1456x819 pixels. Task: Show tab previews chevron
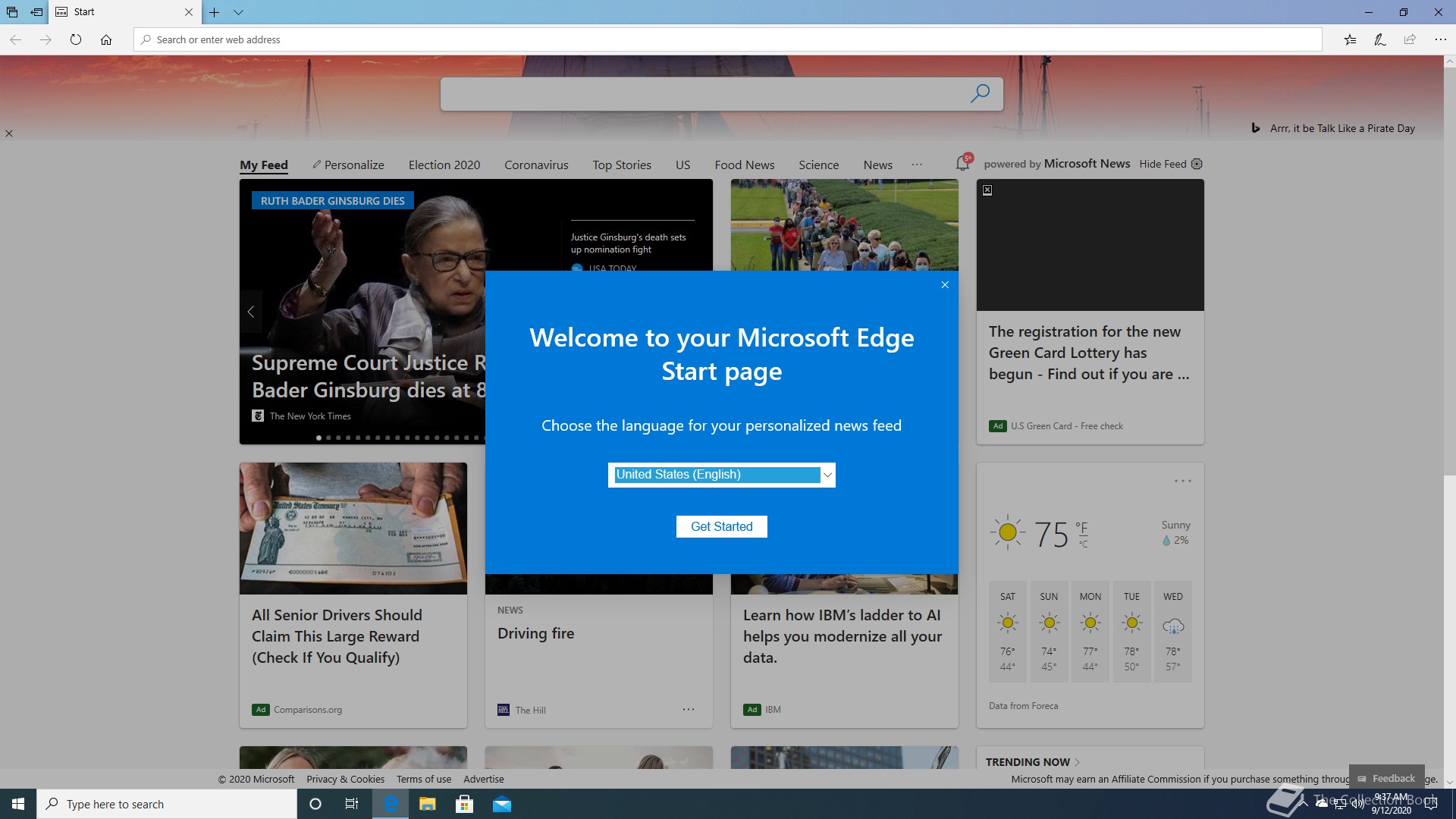coord(238,12)
